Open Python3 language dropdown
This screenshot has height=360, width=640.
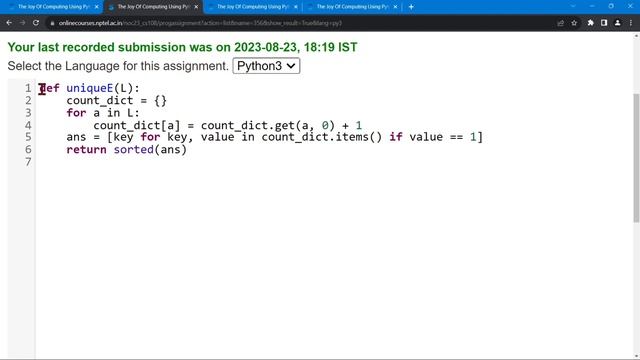(266, 66)
